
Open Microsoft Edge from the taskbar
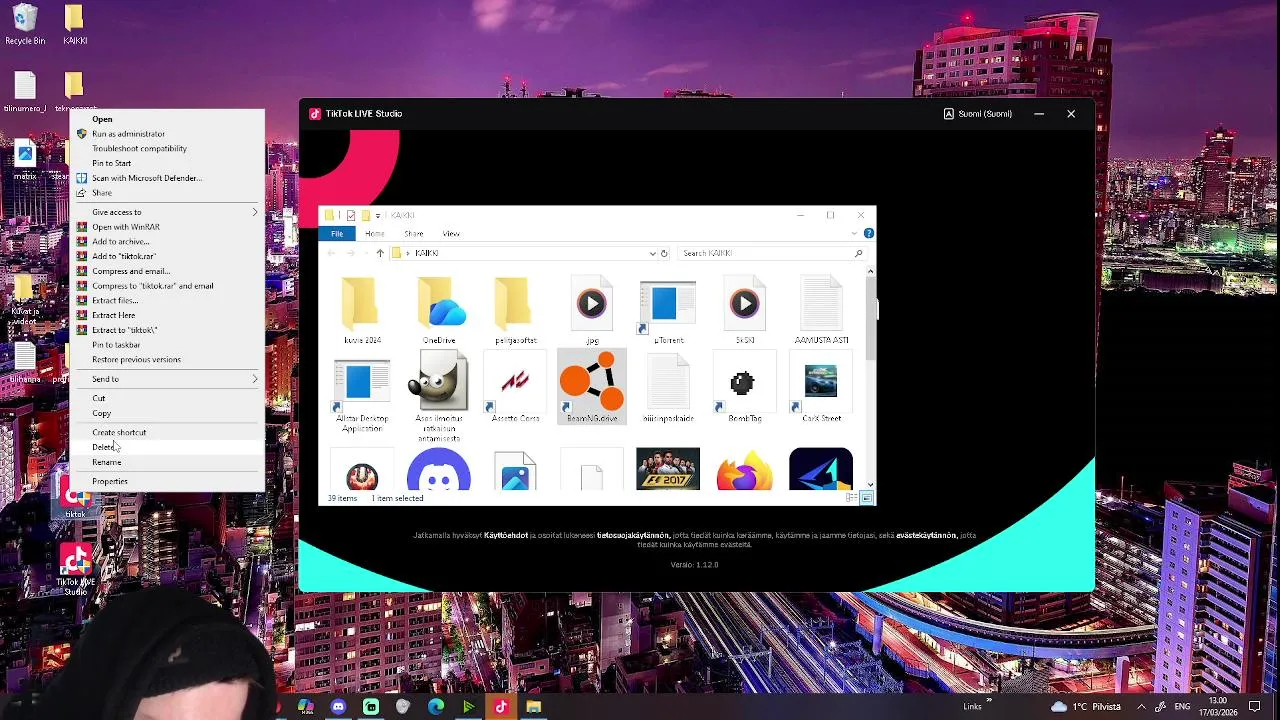[436, 707]
